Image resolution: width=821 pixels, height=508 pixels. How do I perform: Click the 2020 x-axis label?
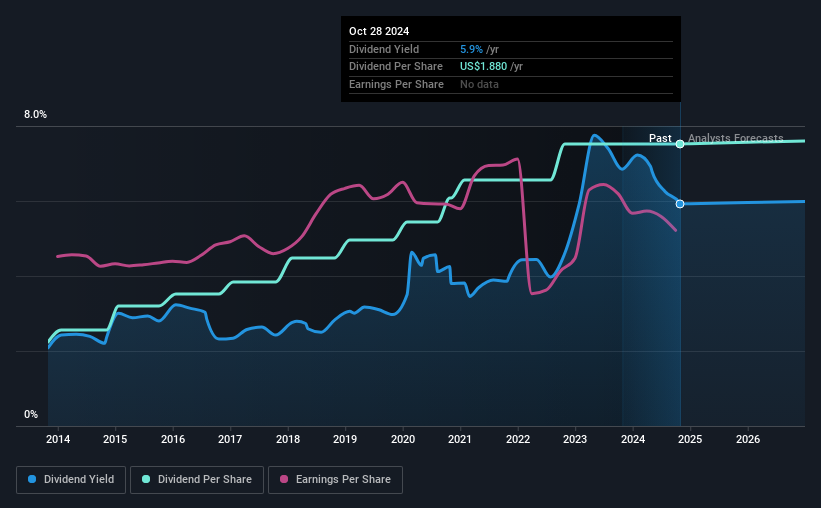403,439
